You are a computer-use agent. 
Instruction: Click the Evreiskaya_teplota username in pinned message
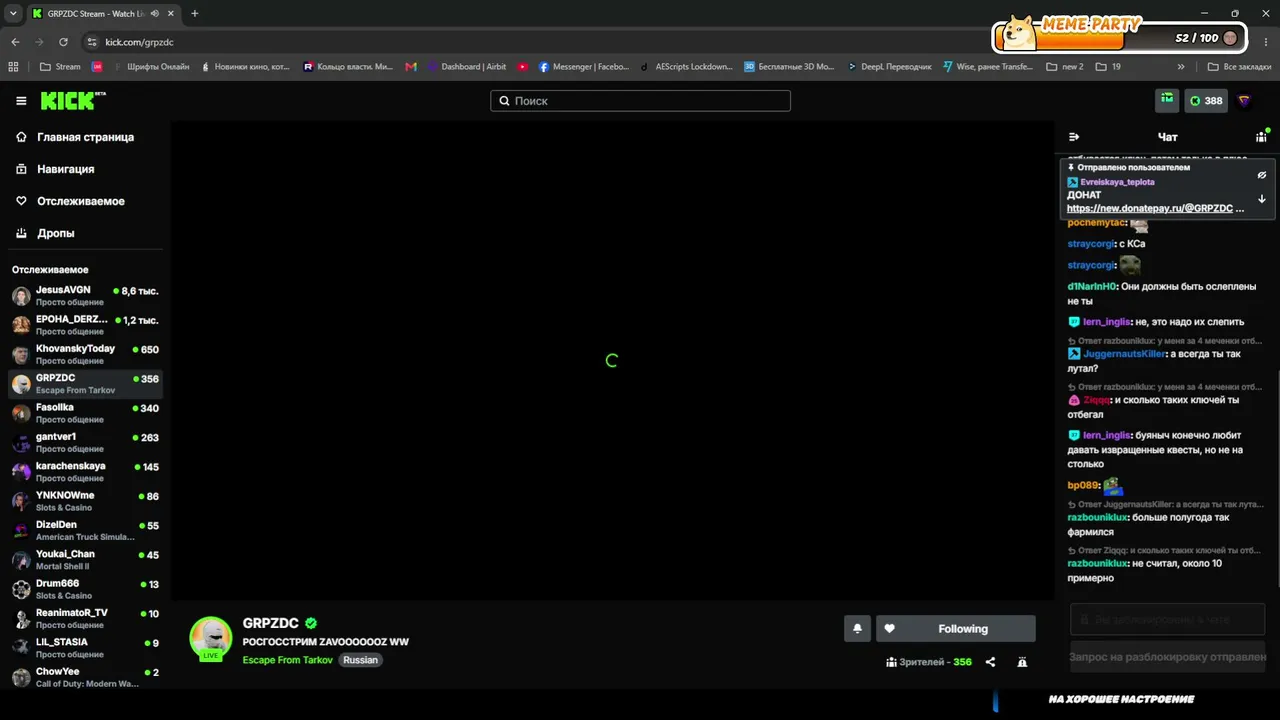1117,182
